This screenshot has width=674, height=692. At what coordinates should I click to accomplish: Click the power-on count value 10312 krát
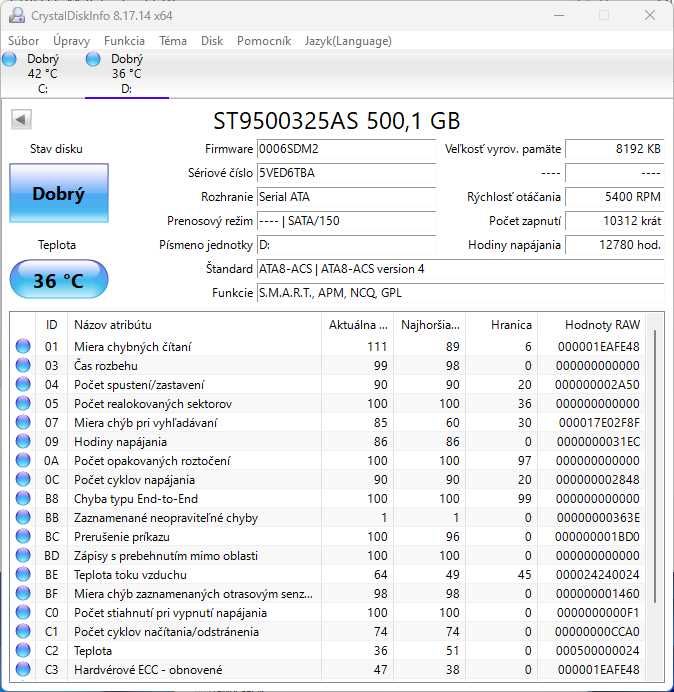614,221
